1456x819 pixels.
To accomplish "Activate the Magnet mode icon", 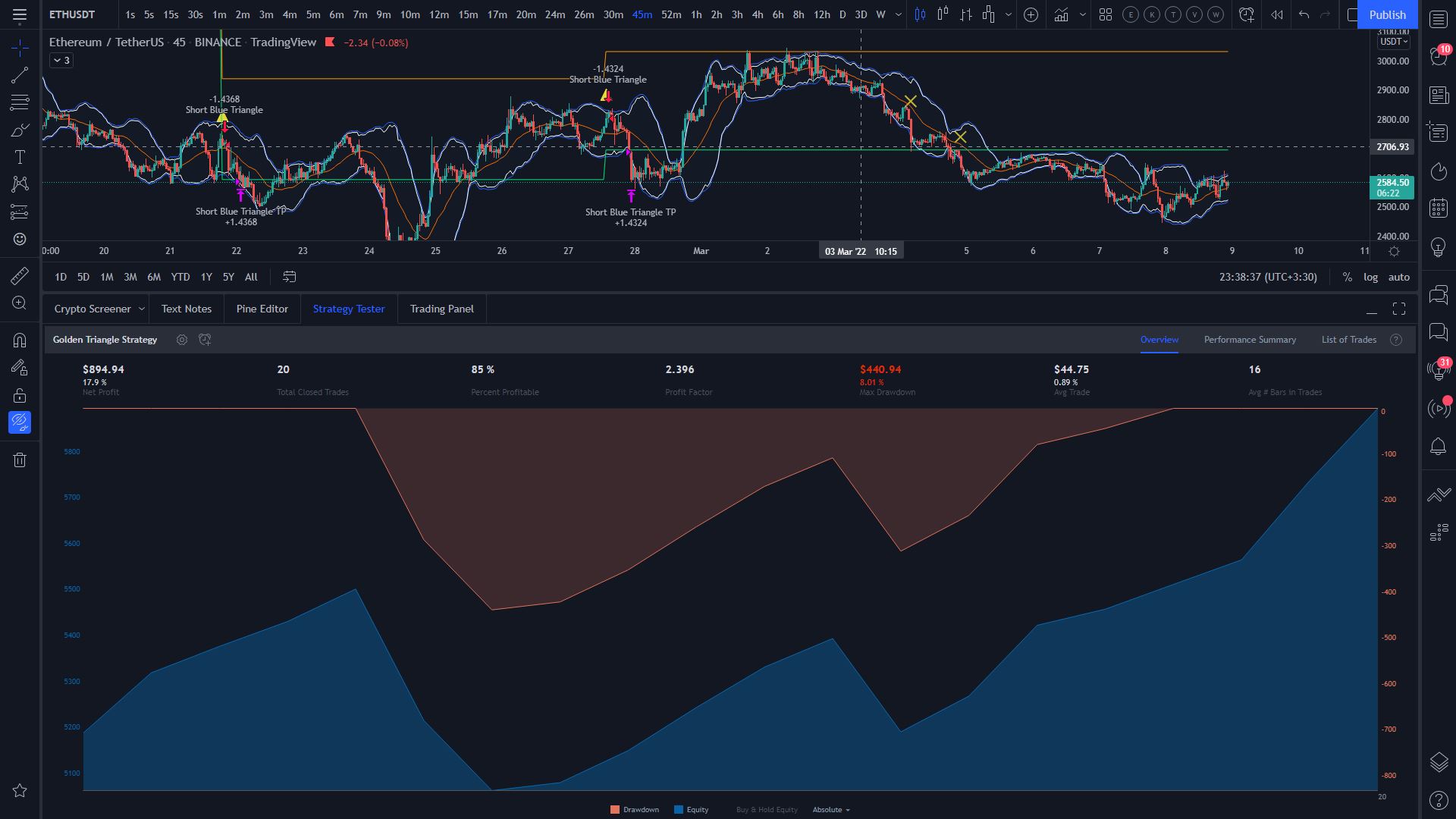I will coord(20,340).
